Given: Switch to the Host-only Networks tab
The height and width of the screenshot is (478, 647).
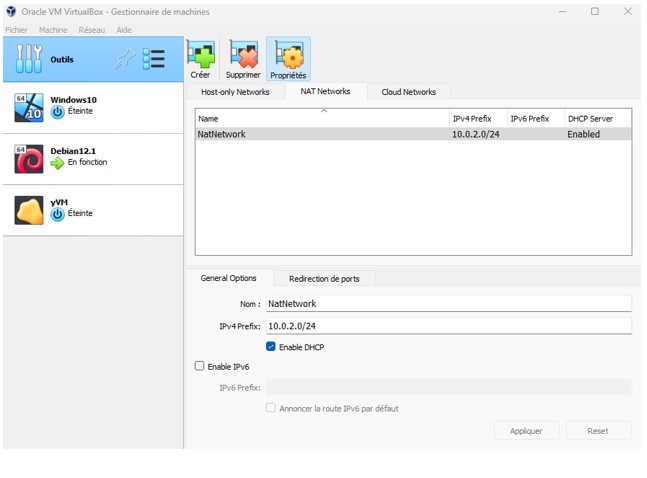Looking at the screenshot, I should [x=235, y=92].
